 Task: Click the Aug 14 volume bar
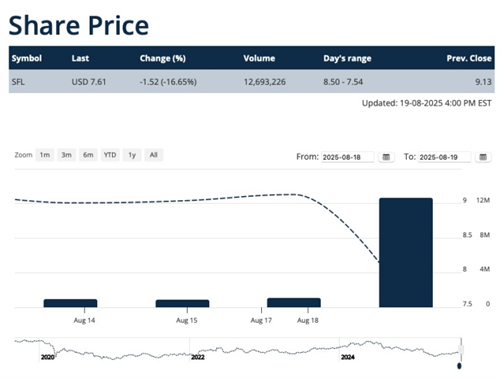pos(70,303)
